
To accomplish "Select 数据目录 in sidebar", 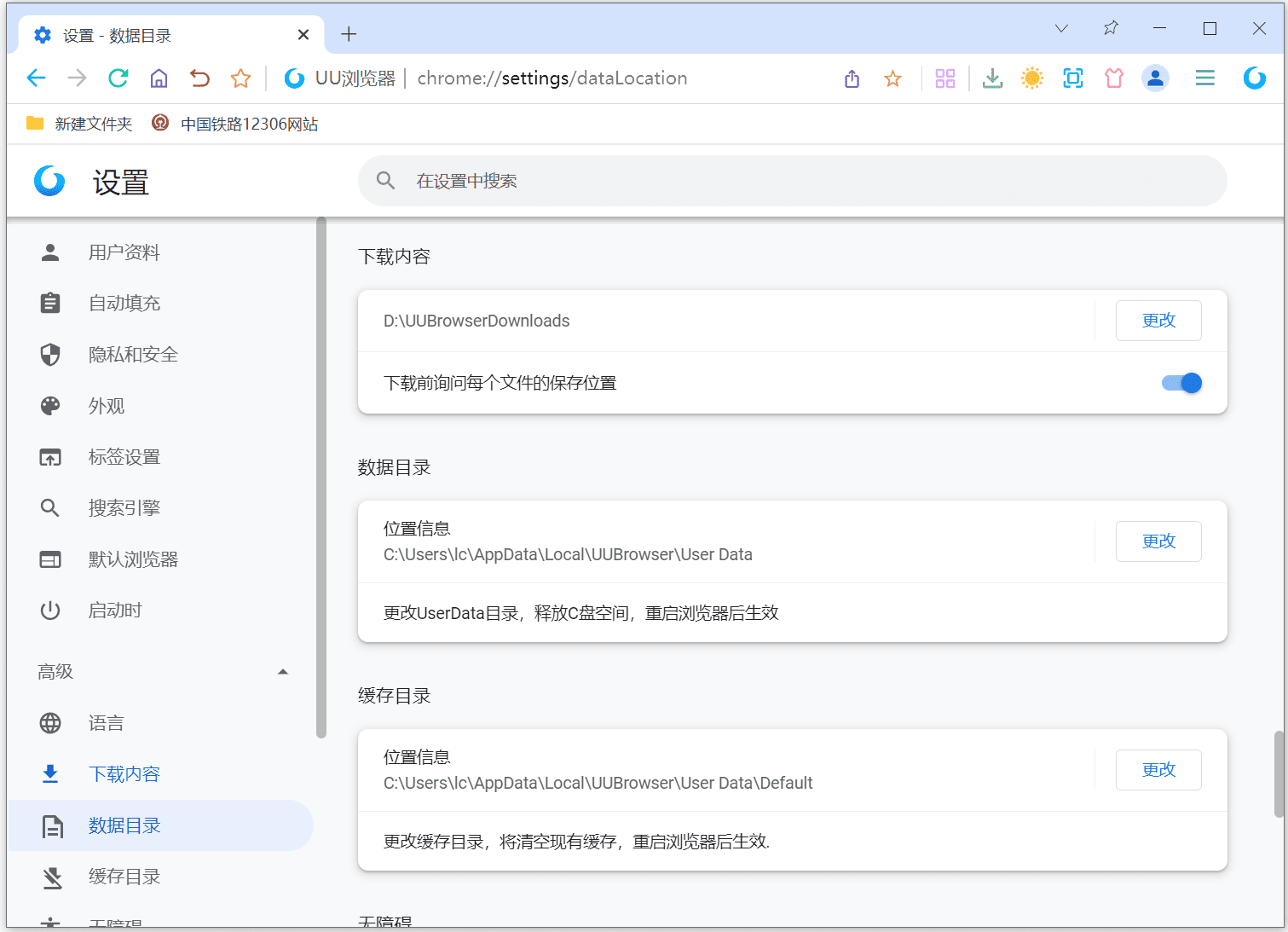I will (x=160, y=825).
